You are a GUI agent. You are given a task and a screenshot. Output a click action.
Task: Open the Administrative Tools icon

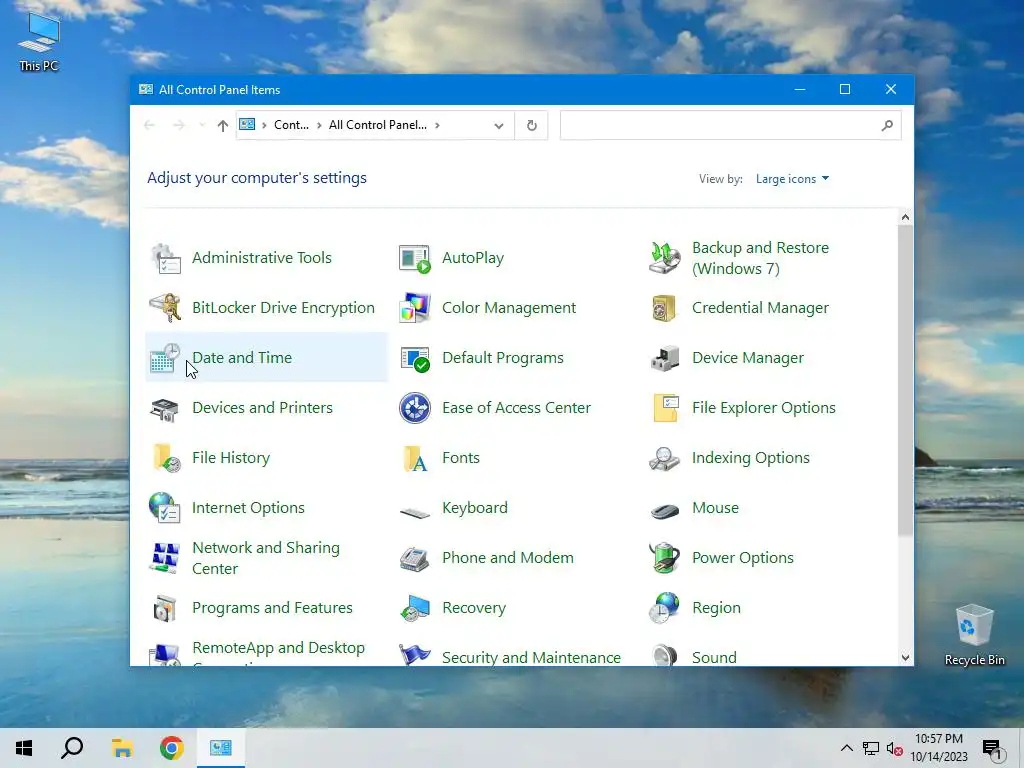coord(165,258)
